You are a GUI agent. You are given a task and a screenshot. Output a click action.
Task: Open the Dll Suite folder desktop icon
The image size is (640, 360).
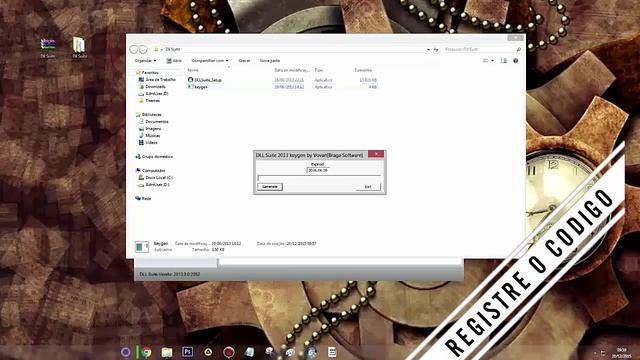point(79,47)
